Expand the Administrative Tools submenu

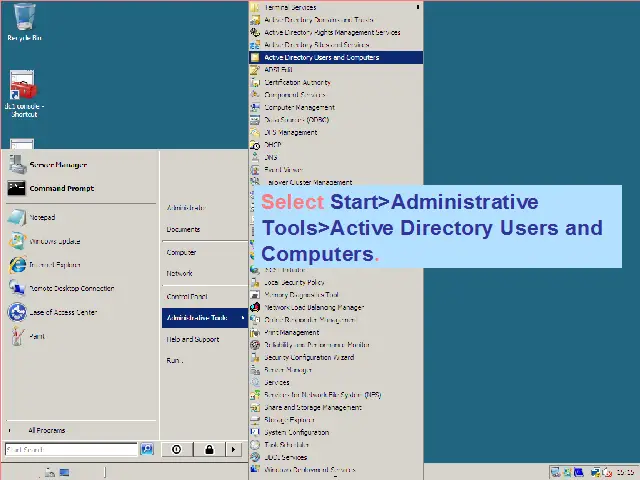(205, 318)
